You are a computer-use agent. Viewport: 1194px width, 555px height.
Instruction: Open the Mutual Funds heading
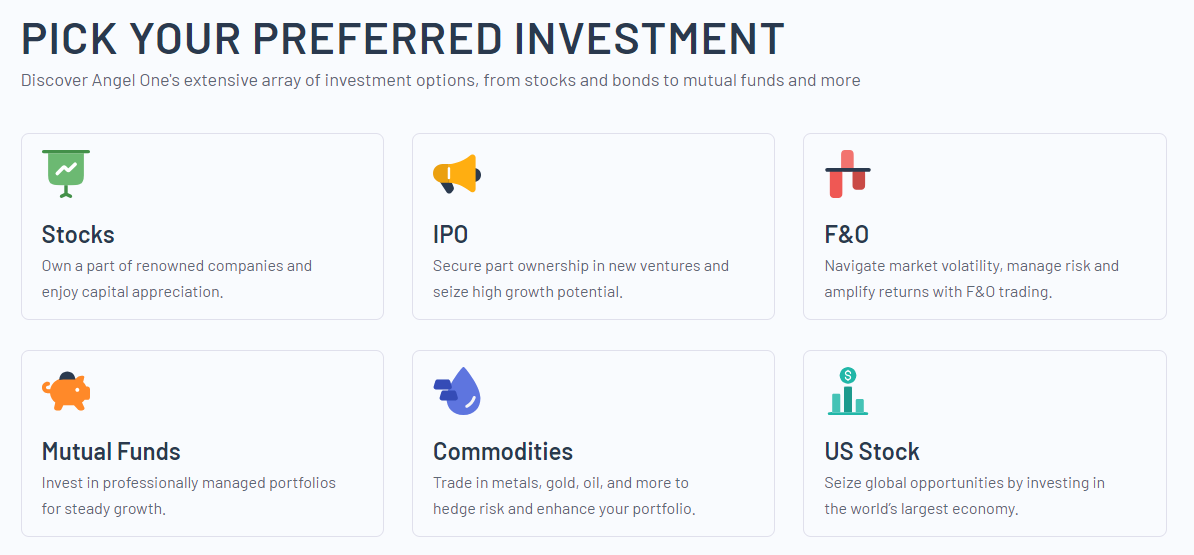tap(111, 452)
